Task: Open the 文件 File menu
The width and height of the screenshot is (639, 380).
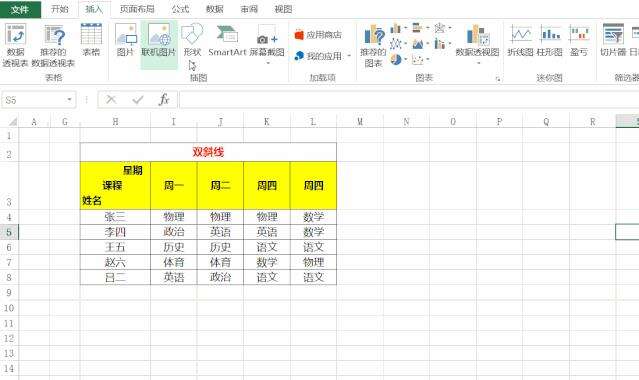Action: [x=20, y=9]
